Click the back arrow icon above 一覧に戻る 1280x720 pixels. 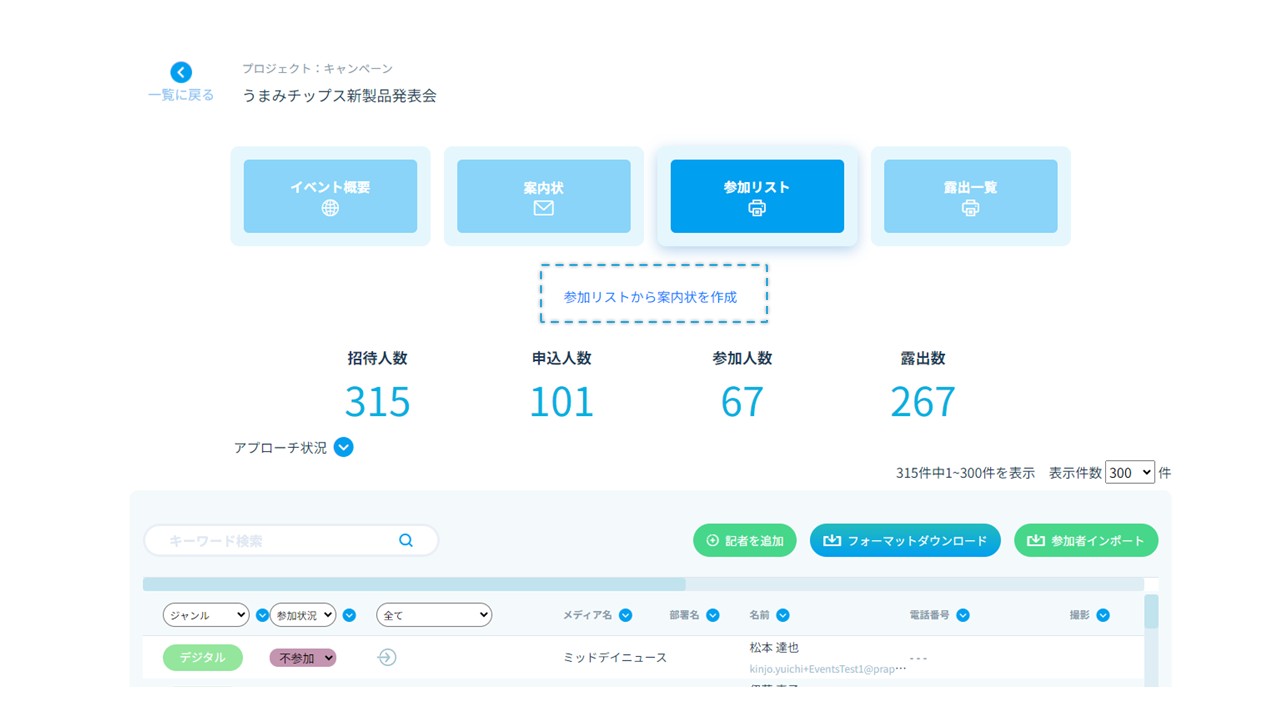coord(181,72)
